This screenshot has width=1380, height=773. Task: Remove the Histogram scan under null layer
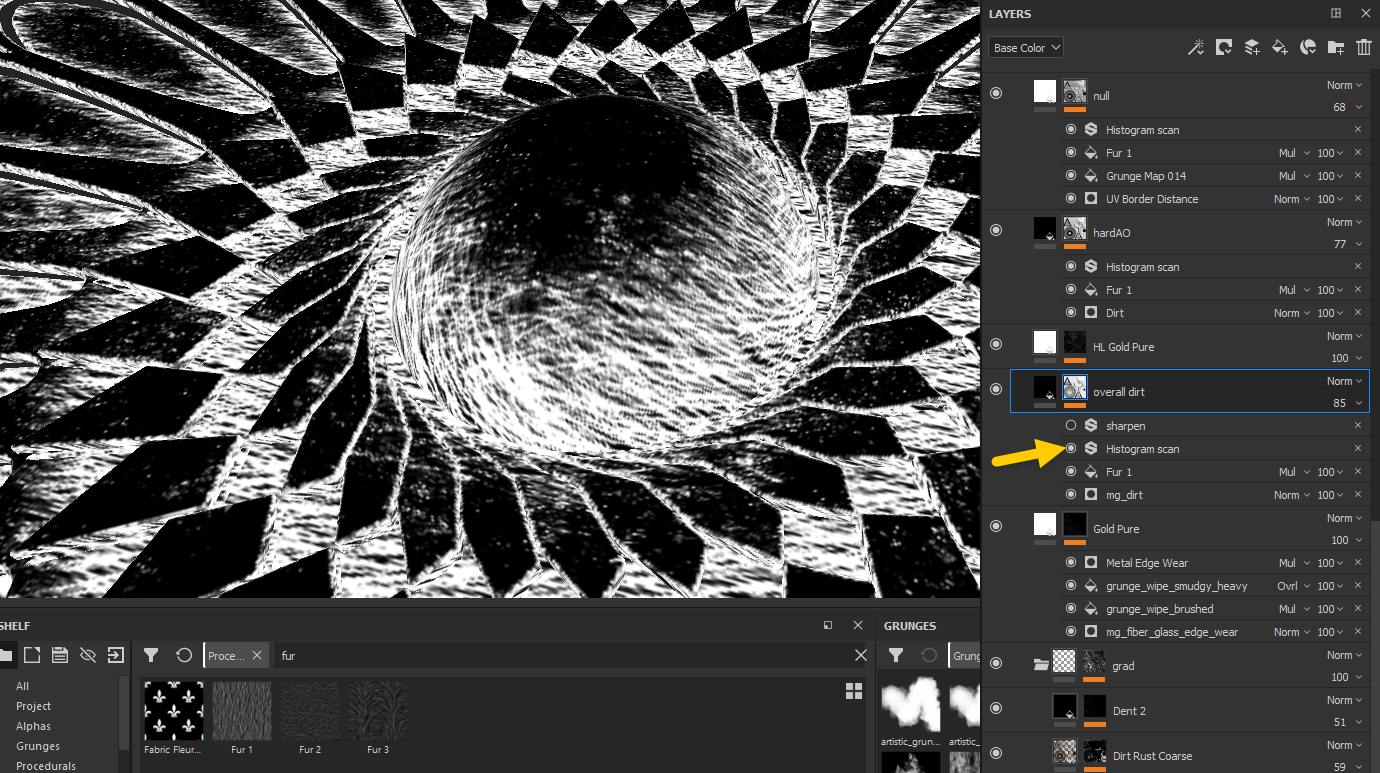coord(1357,130)
